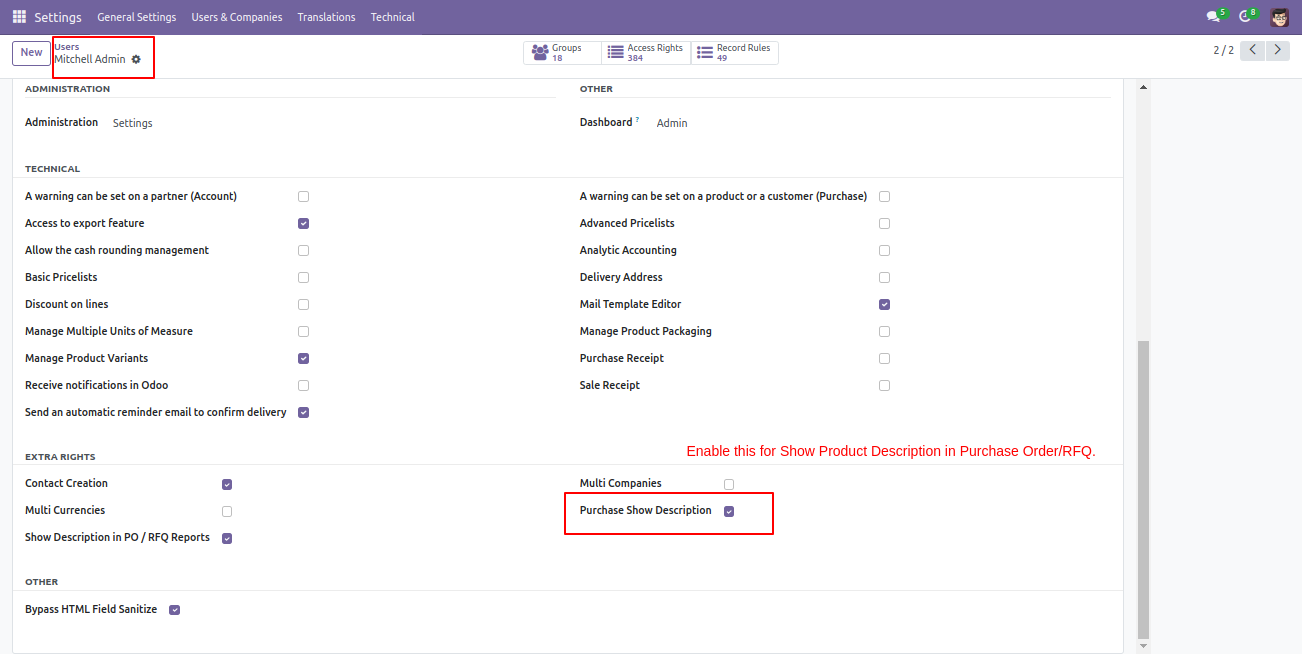Click the Dashboard help question mark

(x=637, y=119)
